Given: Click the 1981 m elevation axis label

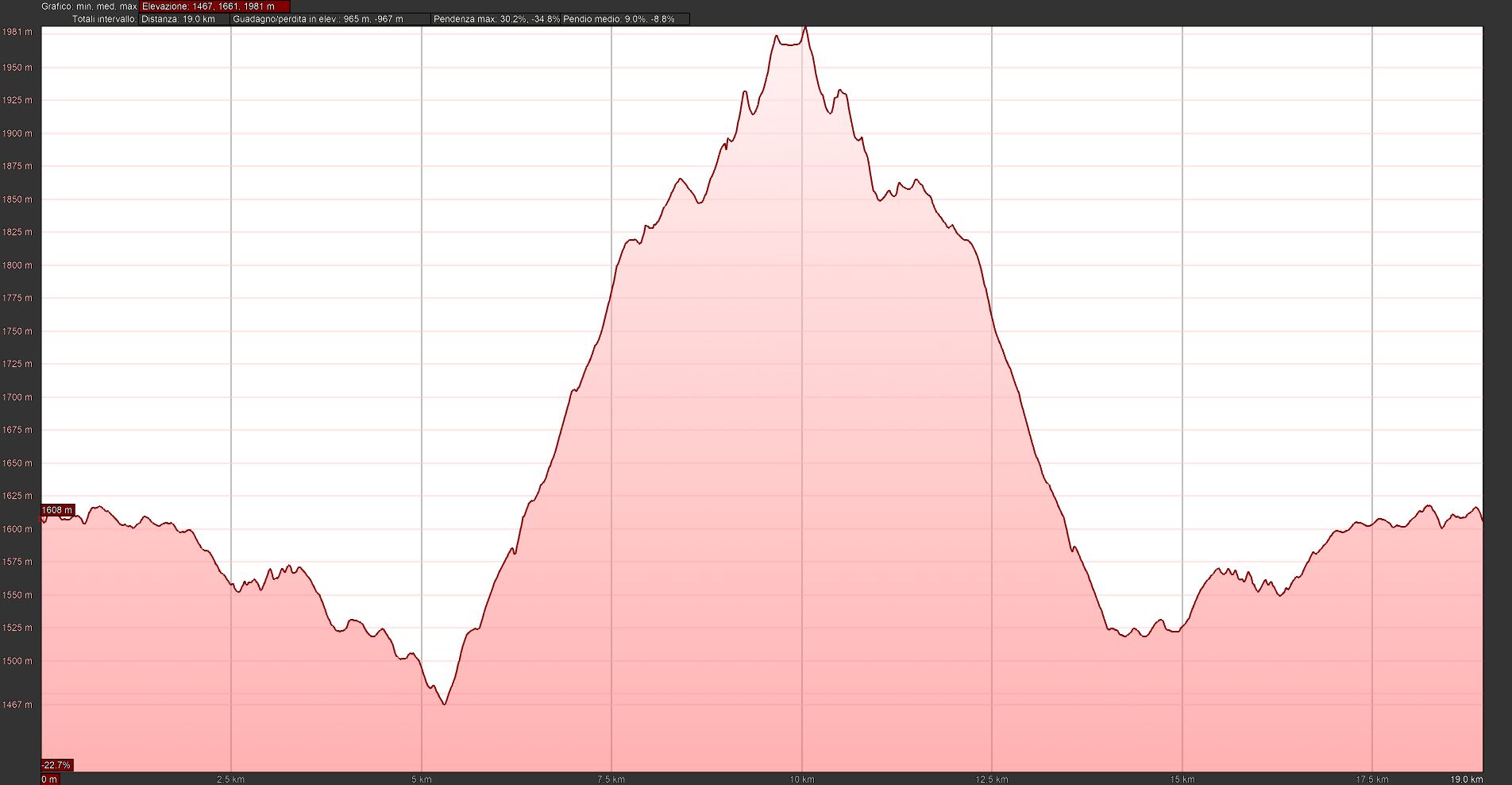Looking at the screenshot, I should (17, 32).
